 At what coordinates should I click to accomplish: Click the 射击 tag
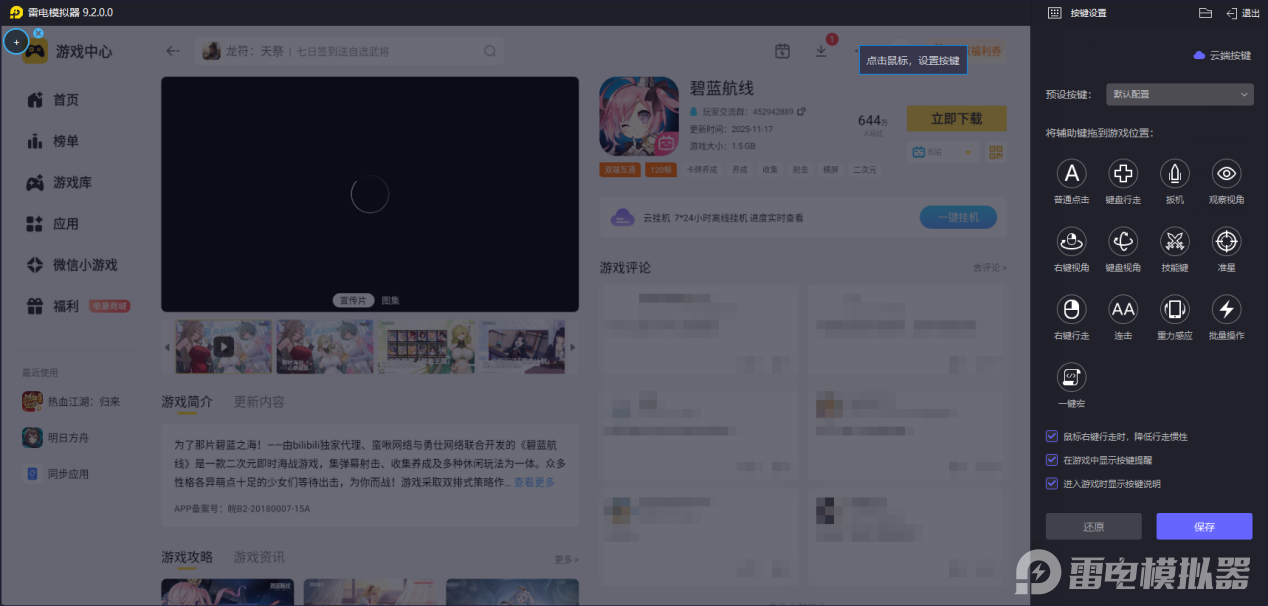click(799, 170)
